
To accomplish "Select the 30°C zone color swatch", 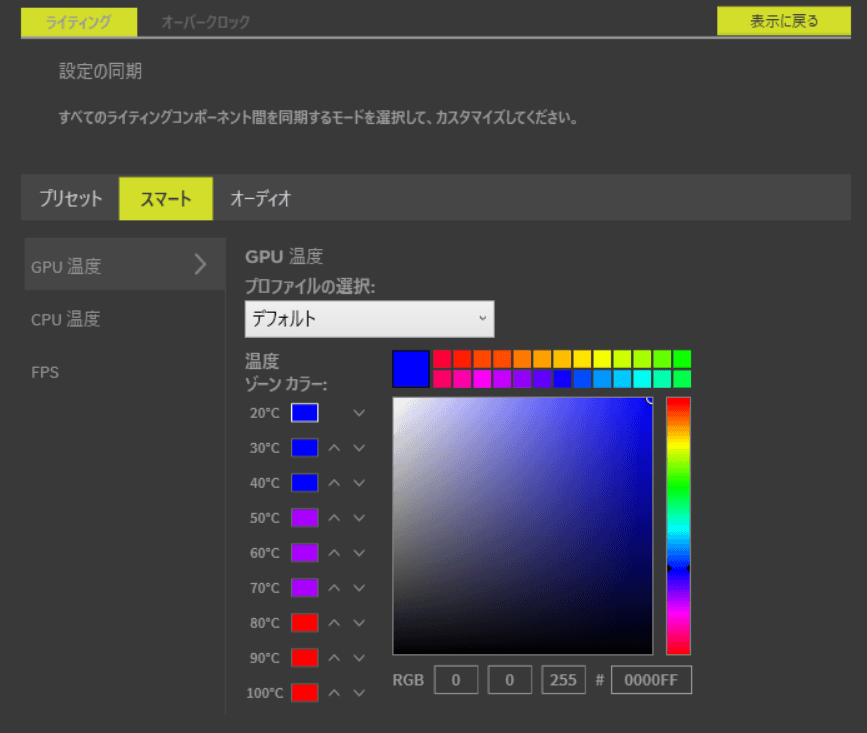I will 305,448.
